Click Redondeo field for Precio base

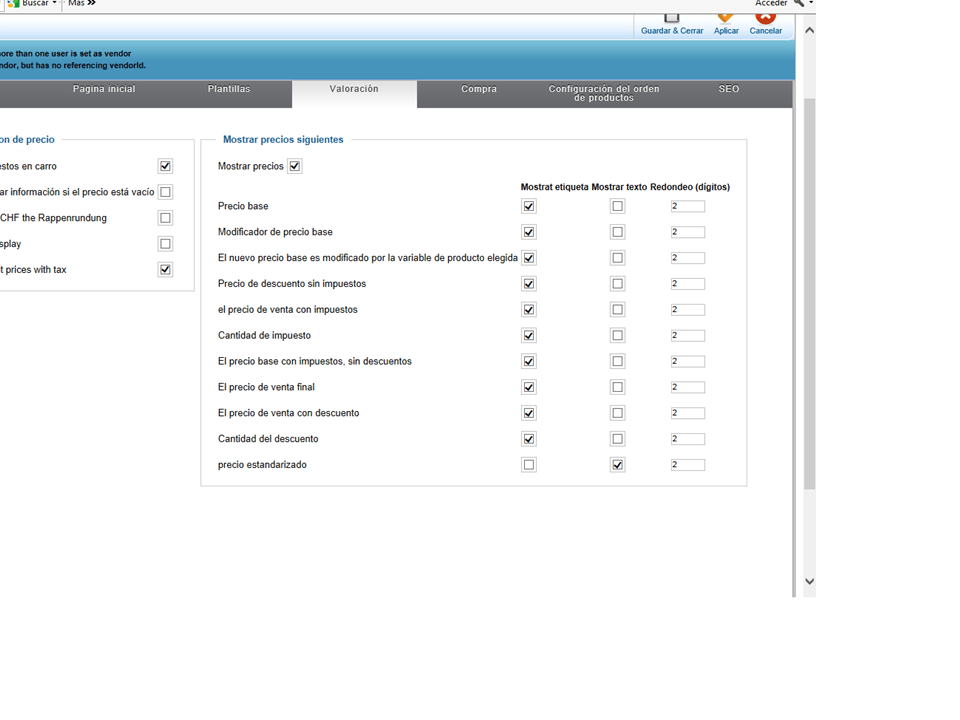tap(688, 206)
